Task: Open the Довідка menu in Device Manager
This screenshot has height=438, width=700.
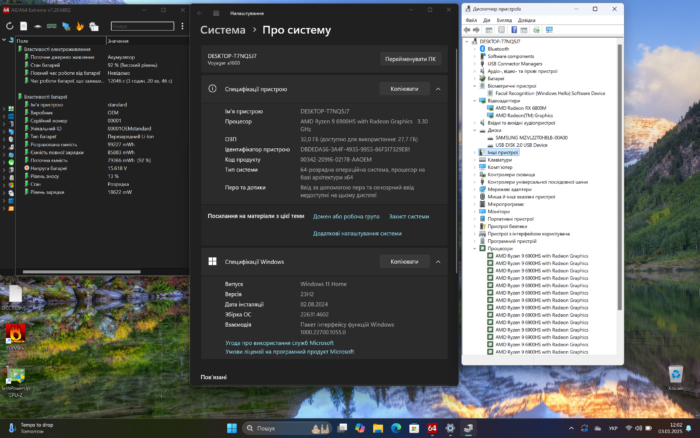Action: point(527,20)
